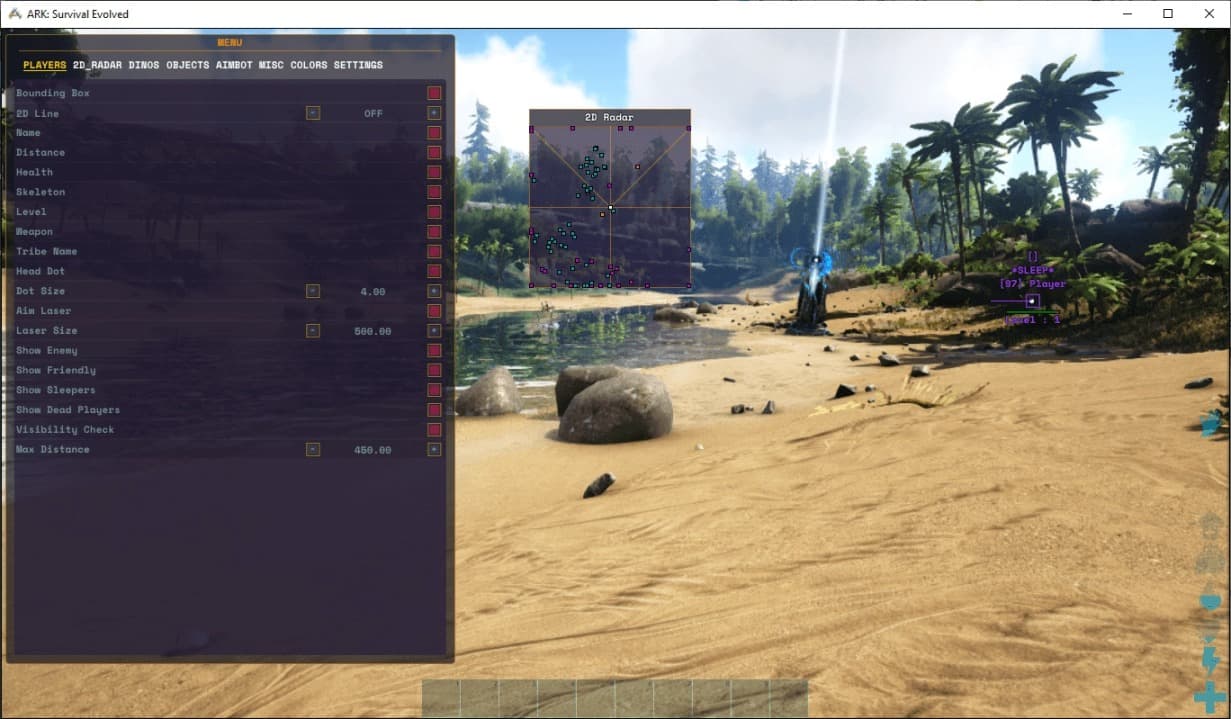Click the sleeping player marker box
1231x719 pixels.
[x=1032, y=301]
